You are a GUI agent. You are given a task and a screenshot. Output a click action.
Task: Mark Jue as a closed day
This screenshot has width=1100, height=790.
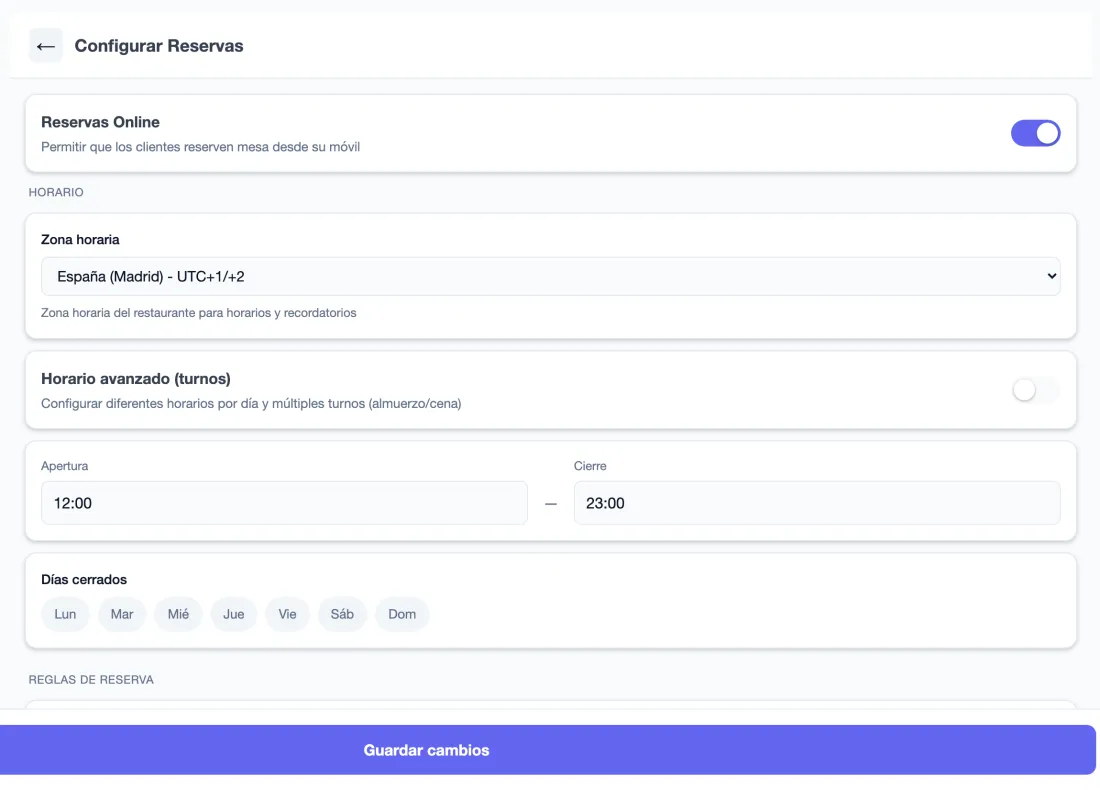click(234, 615)
